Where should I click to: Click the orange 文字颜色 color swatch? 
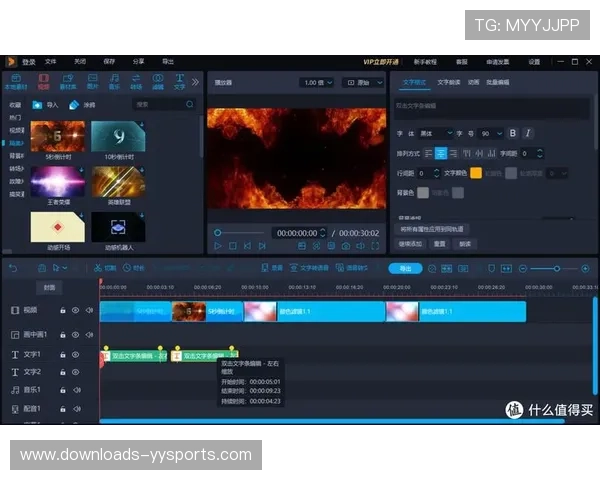click(476, 172)
